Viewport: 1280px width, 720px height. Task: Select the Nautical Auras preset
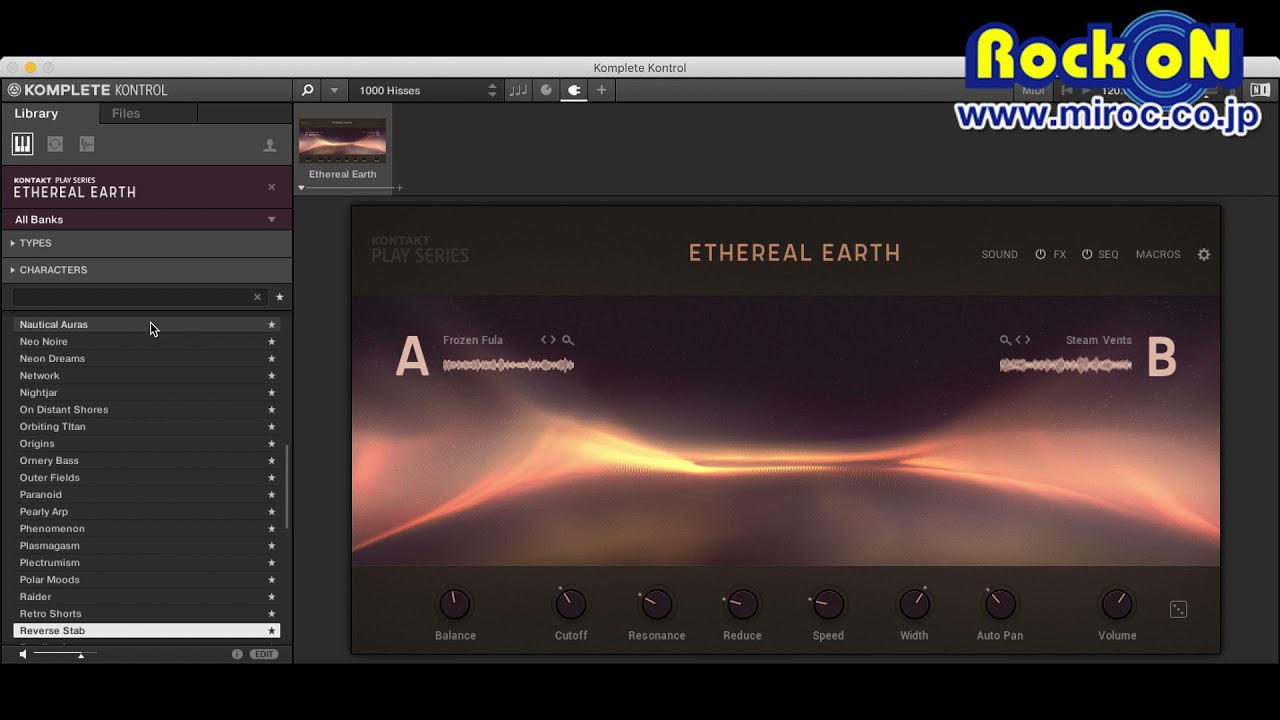146,324
